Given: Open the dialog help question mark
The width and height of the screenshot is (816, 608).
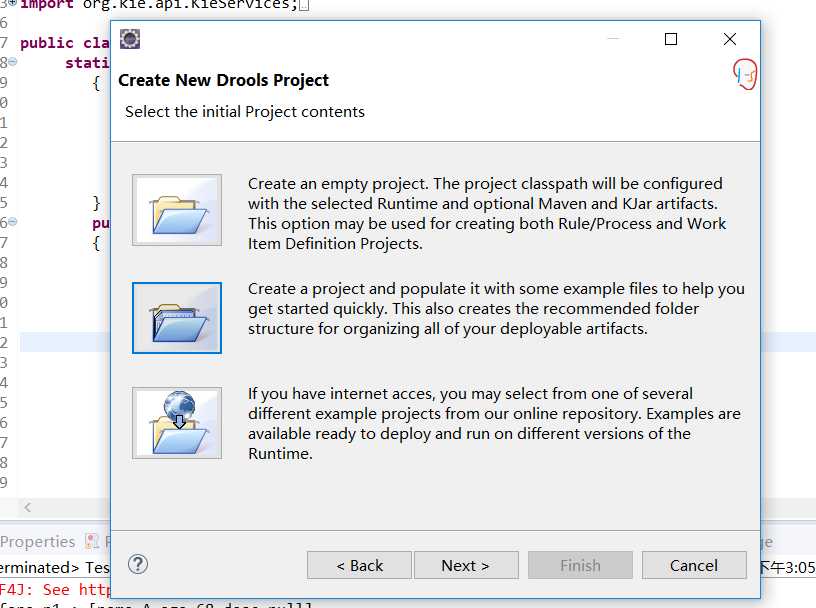Looking at the screenshot, I should 138,564.
